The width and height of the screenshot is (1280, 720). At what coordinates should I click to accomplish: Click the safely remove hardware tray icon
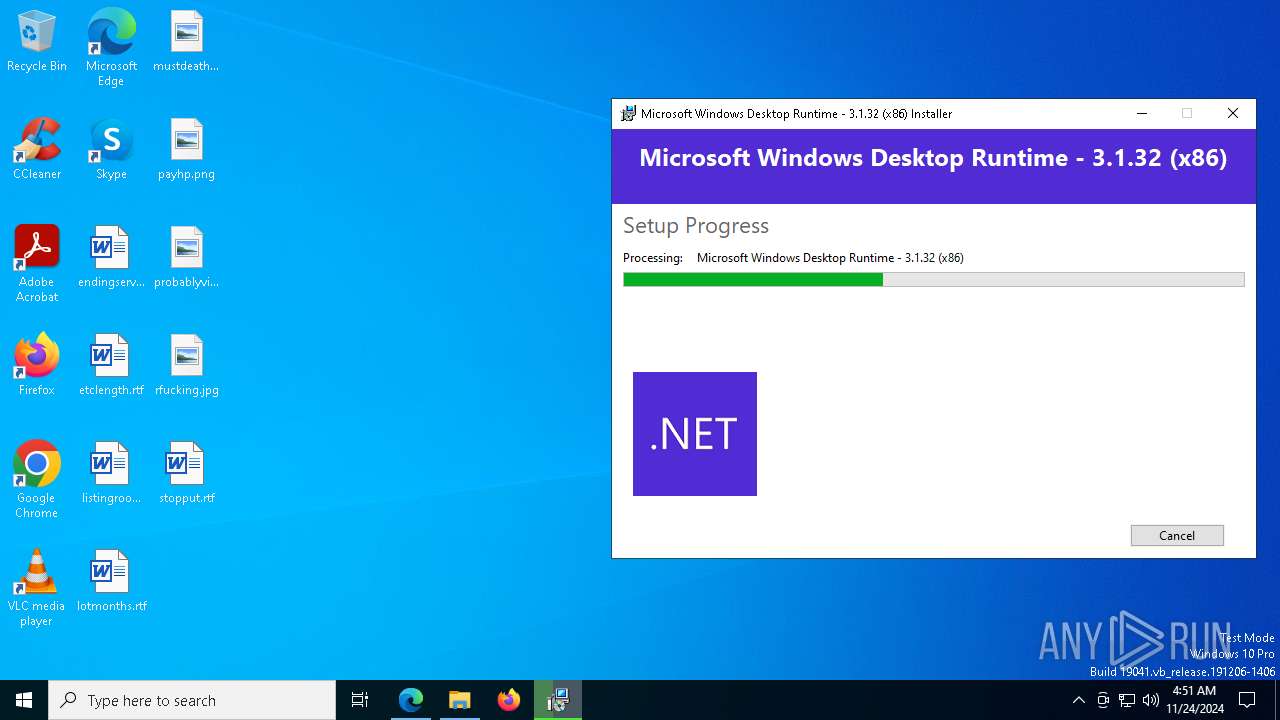pos(1103,700)
